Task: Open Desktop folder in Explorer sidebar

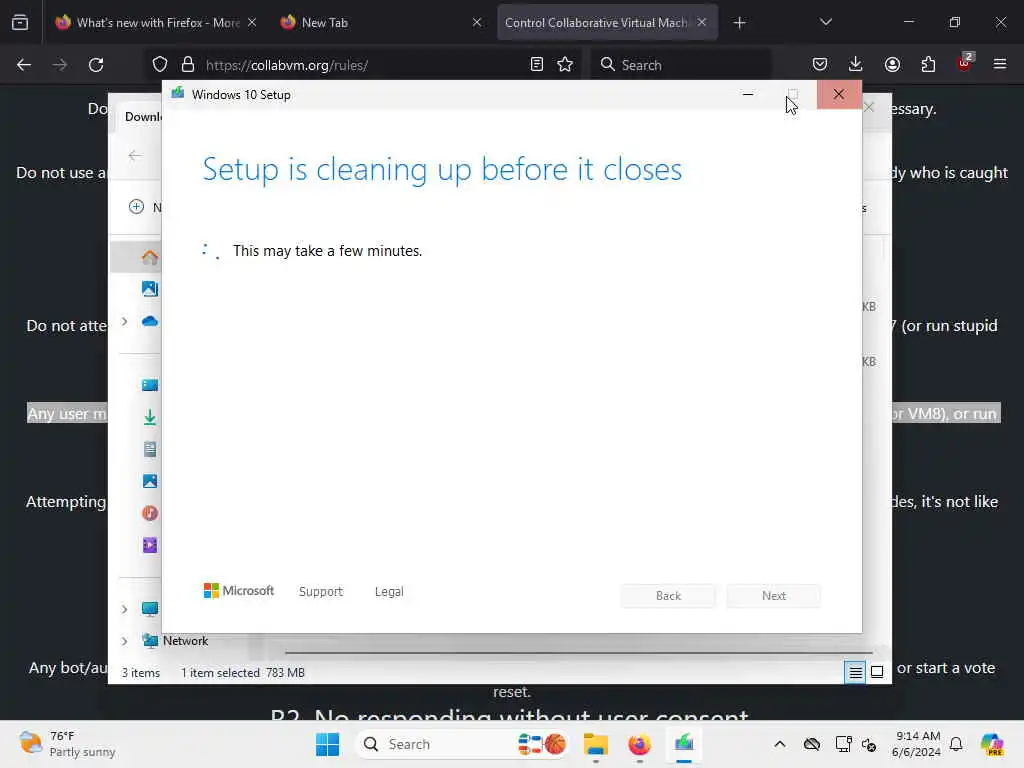Action: click(x=150, y=385)
